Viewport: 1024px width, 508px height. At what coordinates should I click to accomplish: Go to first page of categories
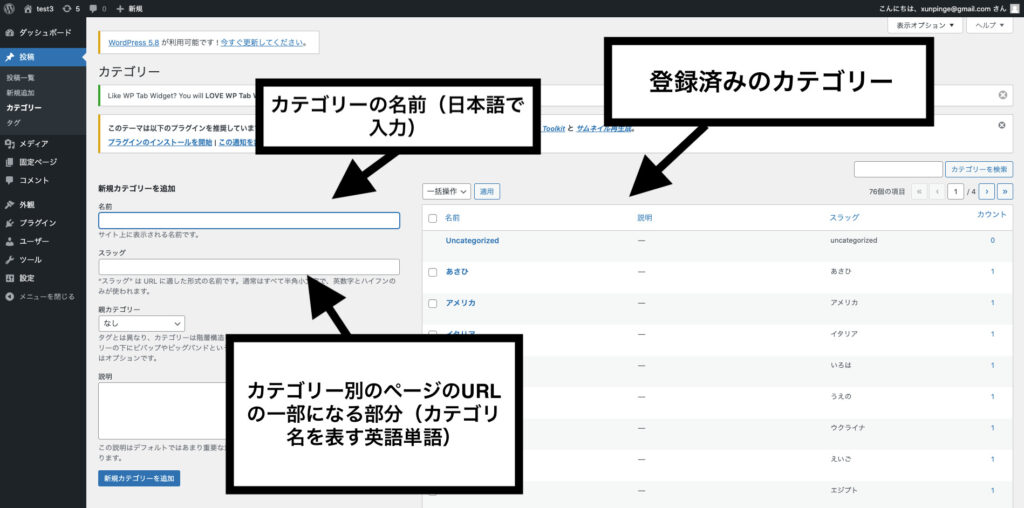point(920,191)
